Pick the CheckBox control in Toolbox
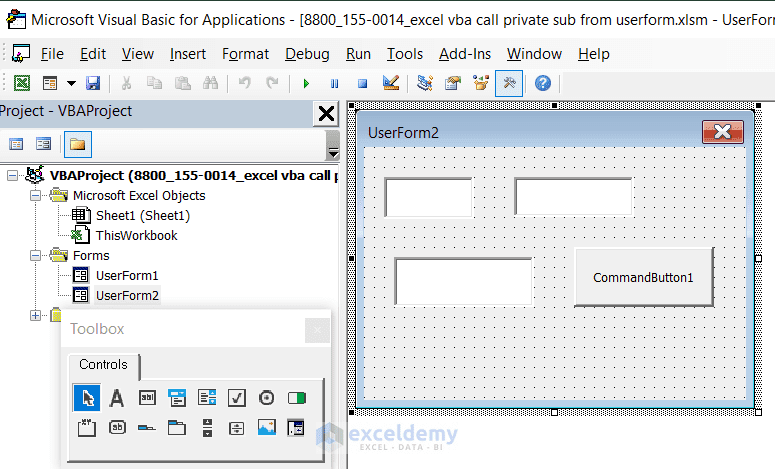The width and height of the screenshot is (775, 469). tap(237, 398)
